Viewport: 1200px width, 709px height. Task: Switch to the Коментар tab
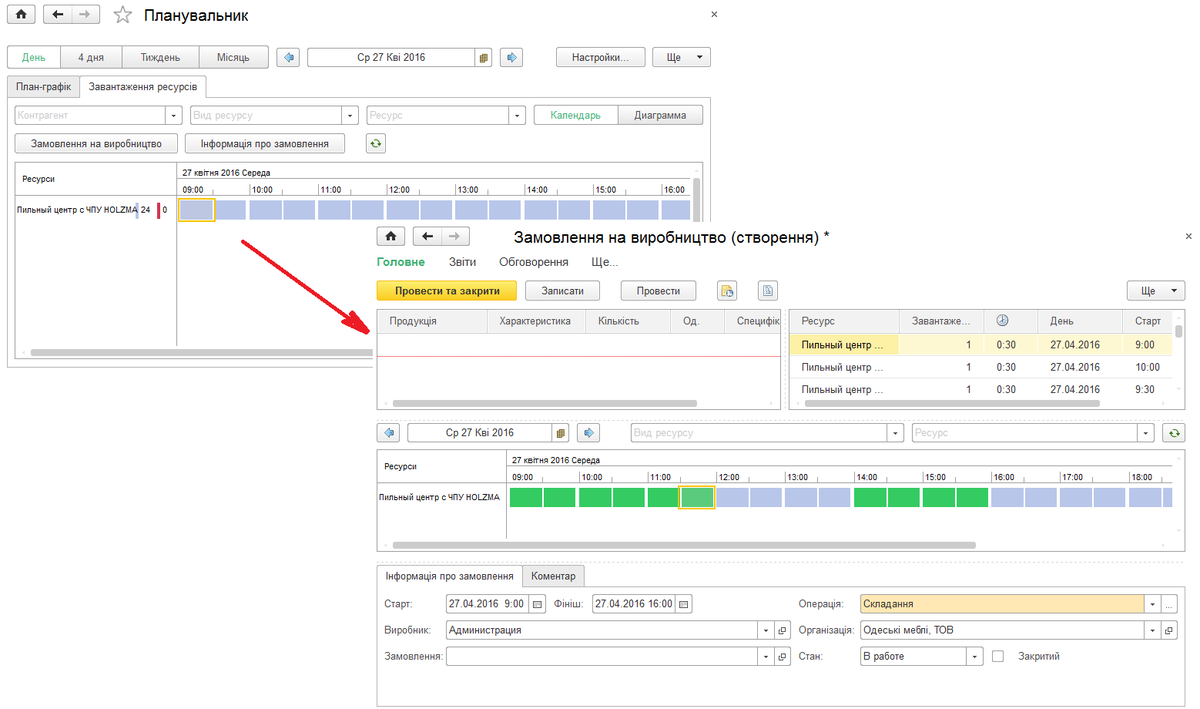point(553,576)
